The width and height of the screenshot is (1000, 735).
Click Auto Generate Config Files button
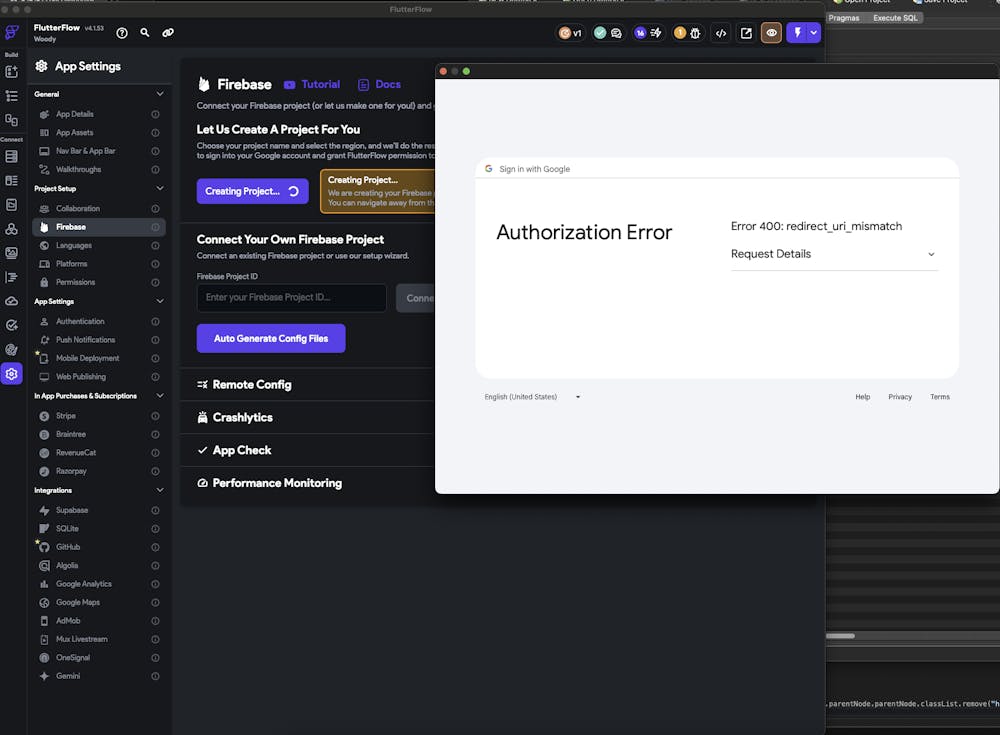271,338
